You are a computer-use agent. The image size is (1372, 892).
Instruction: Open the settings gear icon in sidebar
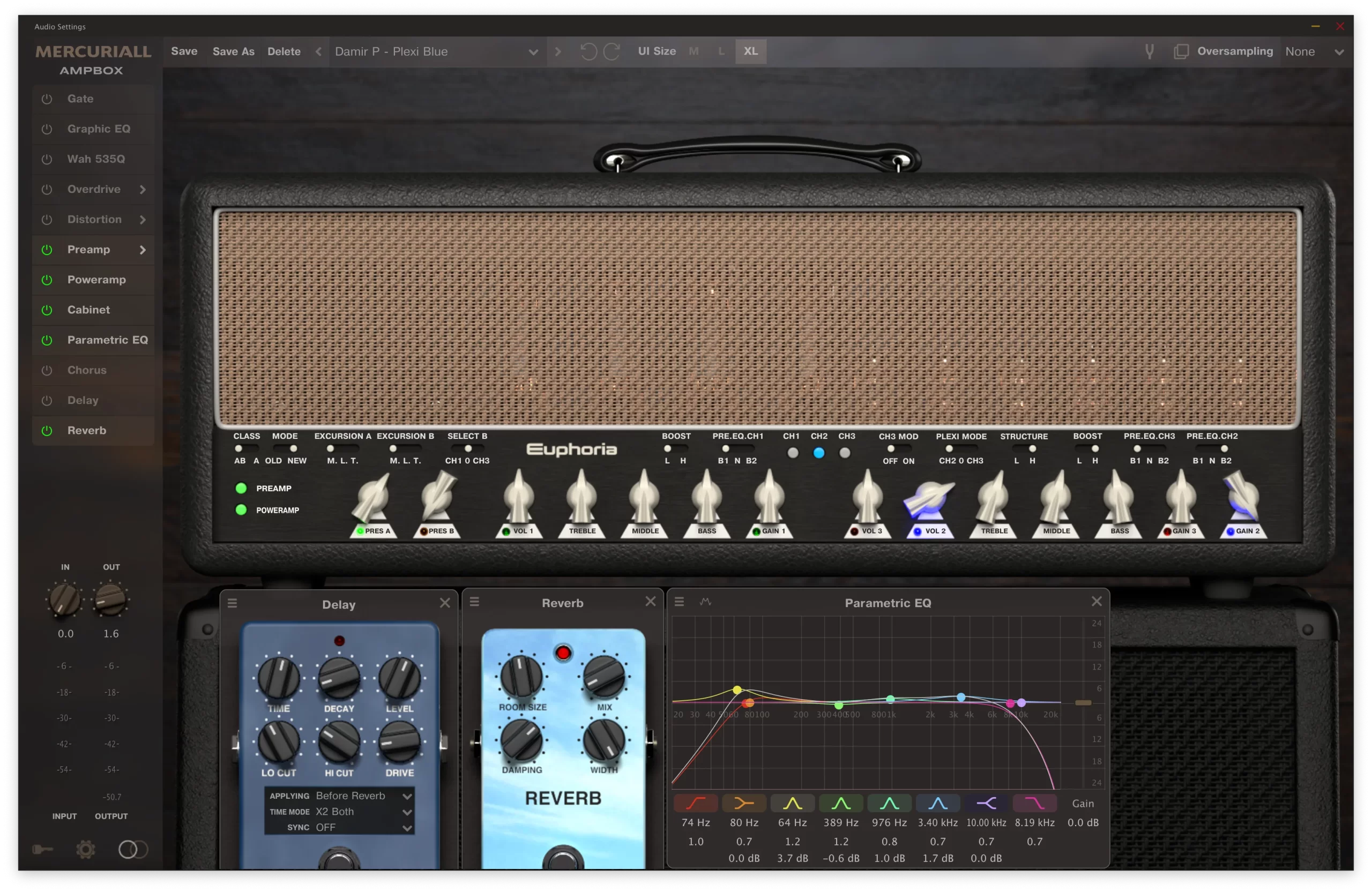pos(85,850)
